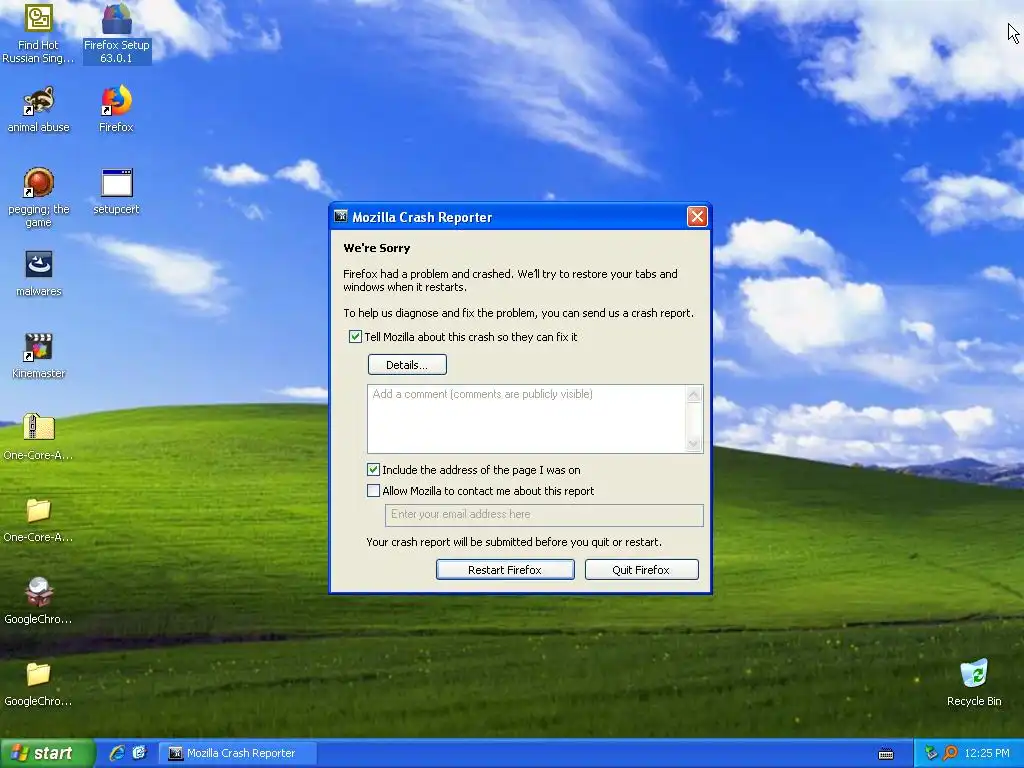
Task: Click the email address input field
Action: [x=544, y=515]
